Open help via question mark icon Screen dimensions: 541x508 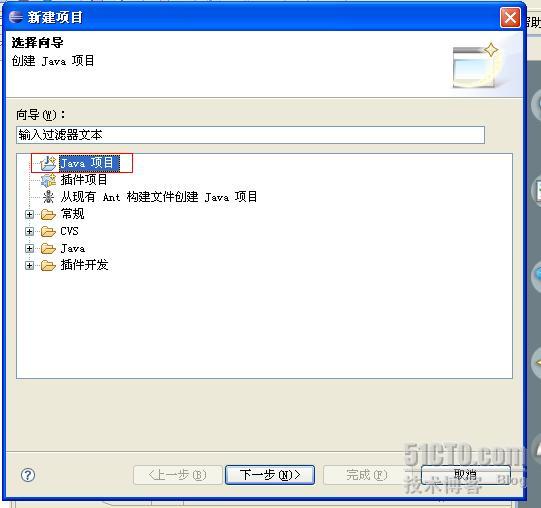[28, 475]
